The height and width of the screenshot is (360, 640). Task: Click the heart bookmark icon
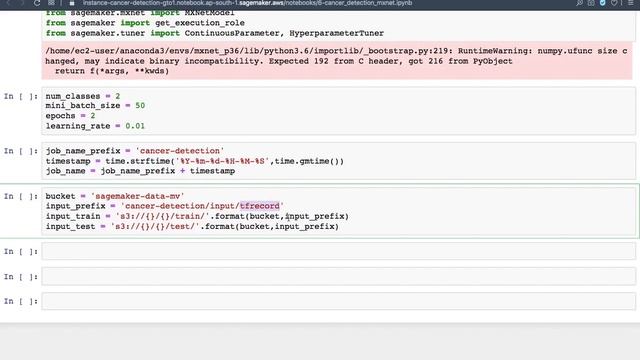pos(614,3)
